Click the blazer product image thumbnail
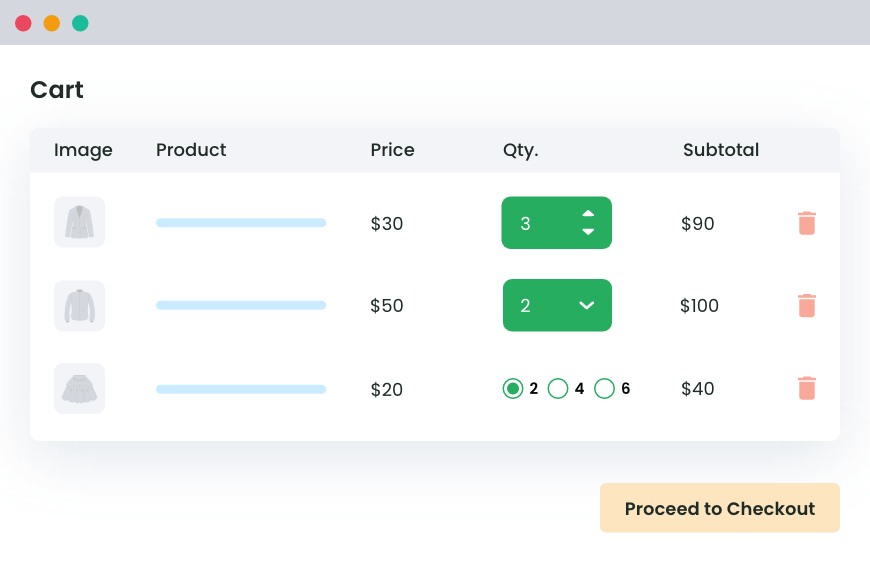870x570 pixels. [79, 222]
